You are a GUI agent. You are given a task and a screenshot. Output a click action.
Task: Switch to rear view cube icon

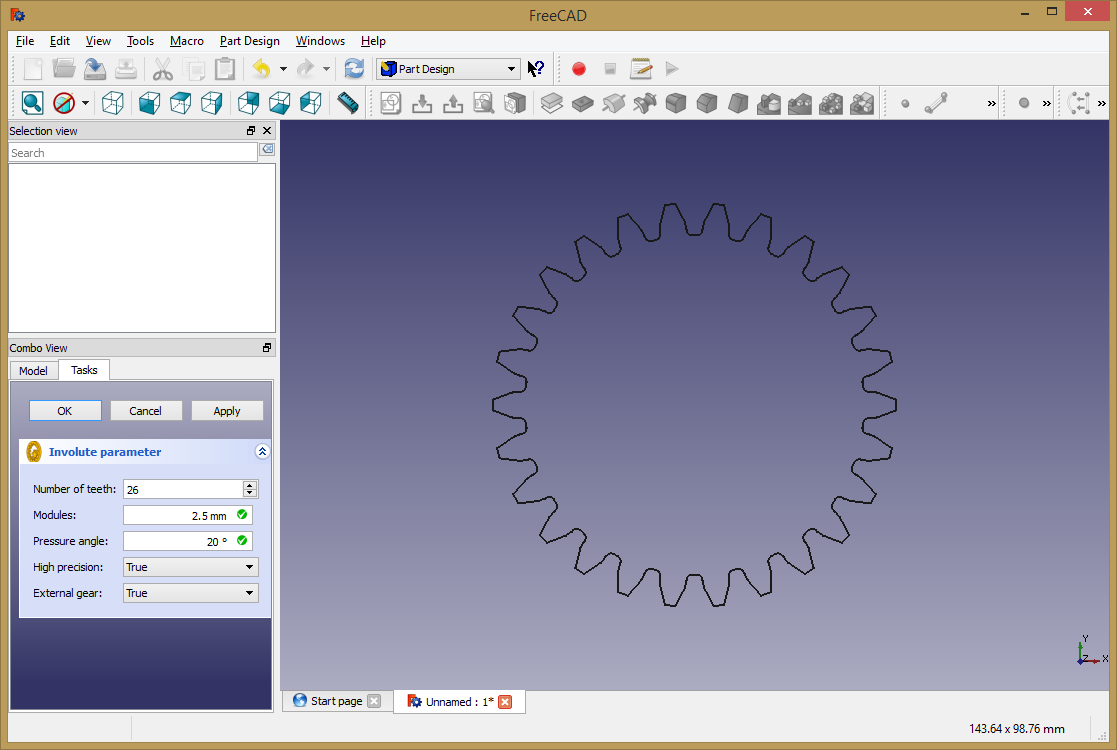coord(249,103)
